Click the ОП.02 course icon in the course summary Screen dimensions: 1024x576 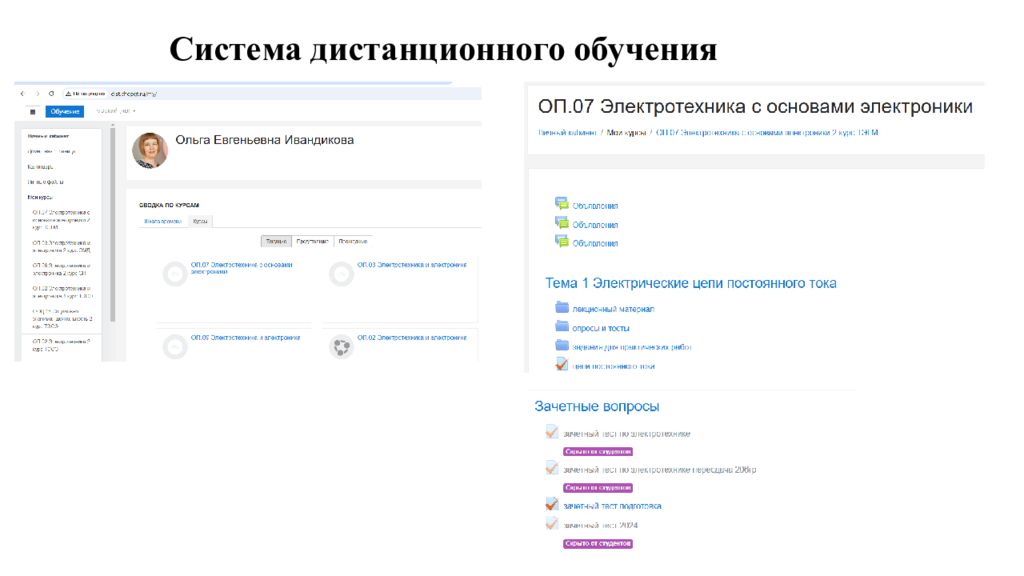[341, 347]
